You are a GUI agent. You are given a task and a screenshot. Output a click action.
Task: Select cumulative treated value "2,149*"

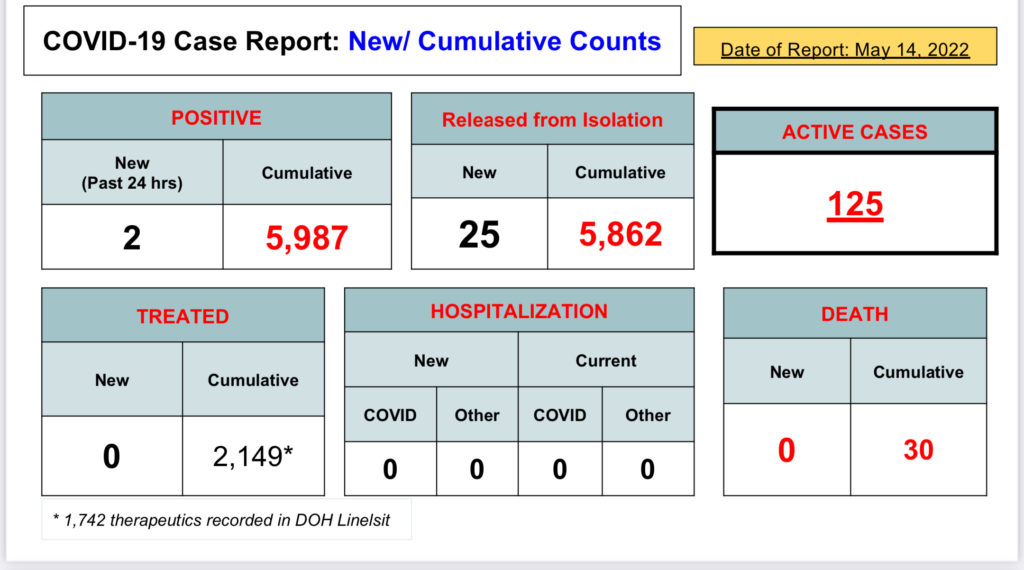coord(253,456)
